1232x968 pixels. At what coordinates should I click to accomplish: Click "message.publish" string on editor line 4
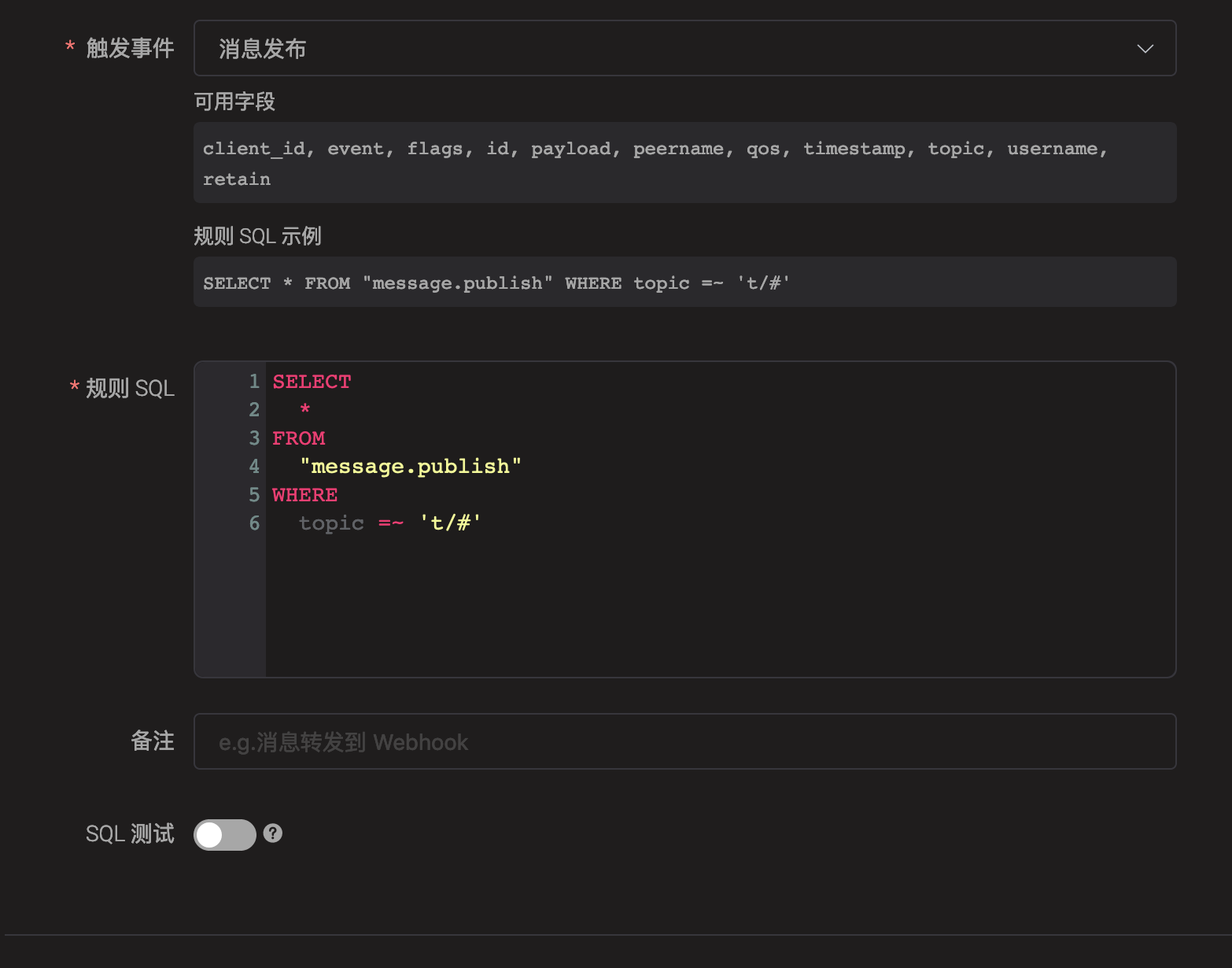410,467
